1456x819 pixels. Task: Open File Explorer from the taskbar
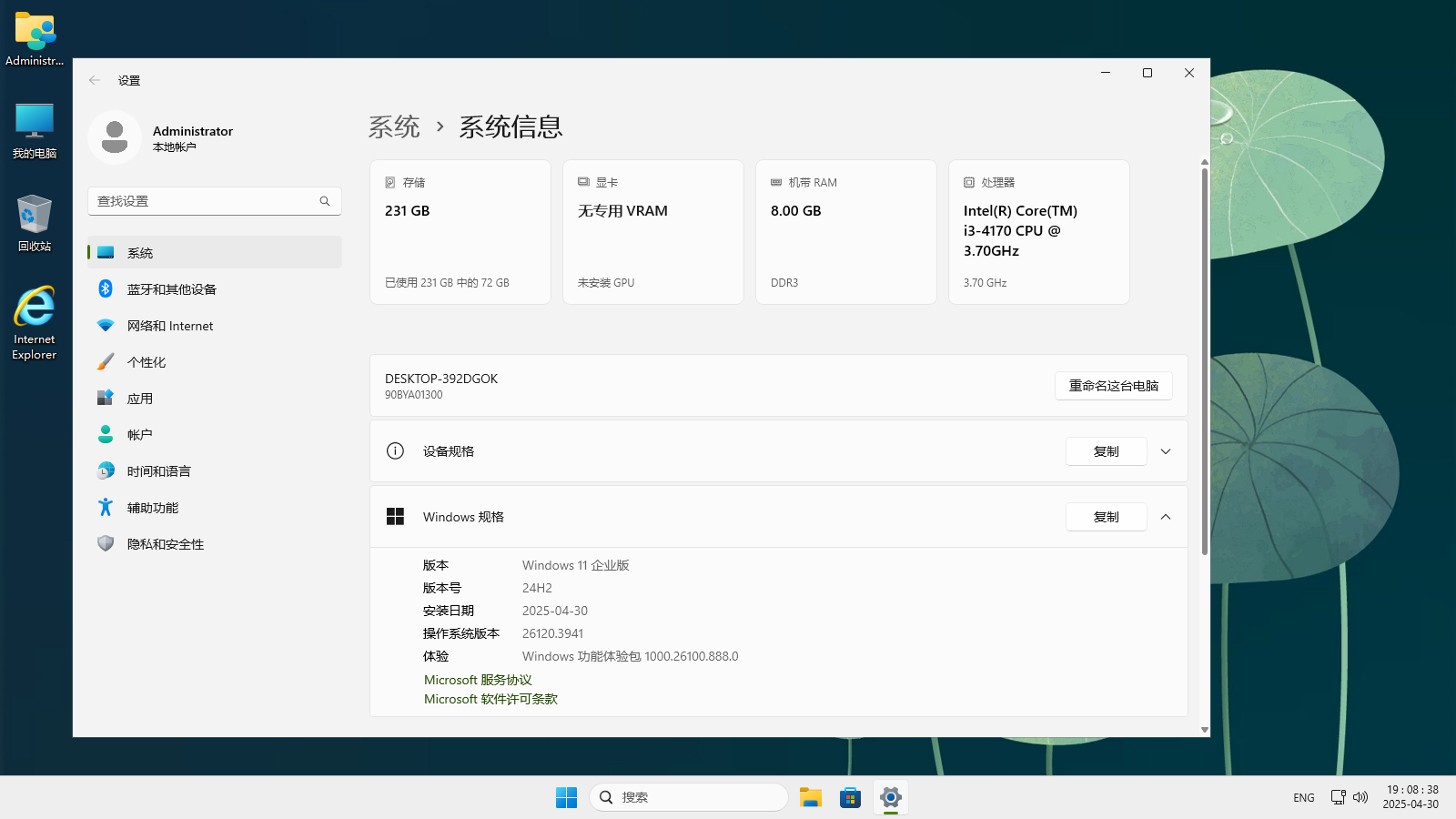[x=810, y=797]
